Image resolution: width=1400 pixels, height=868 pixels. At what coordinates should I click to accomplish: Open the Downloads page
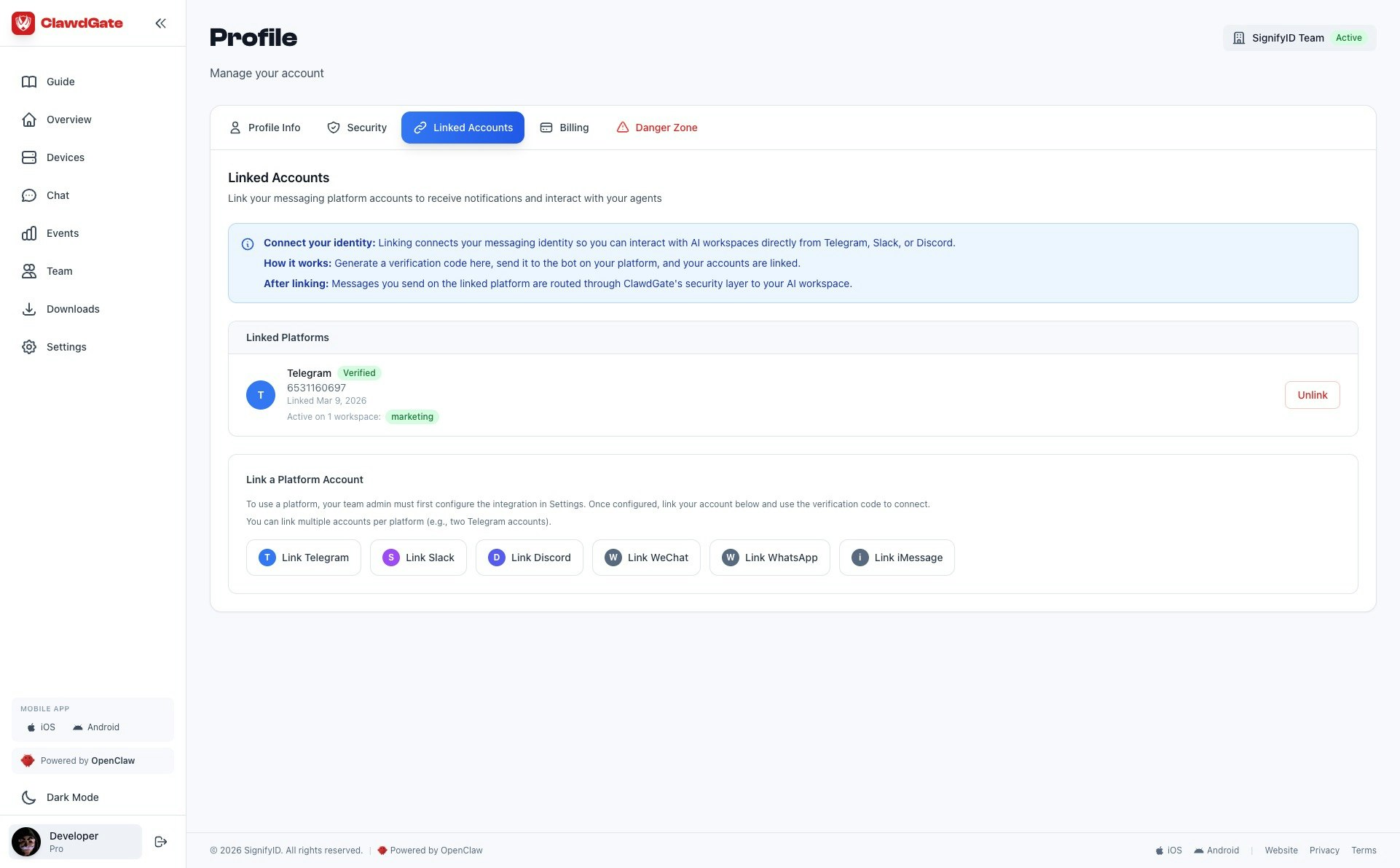pyautogui.click(x=73, y=309)
